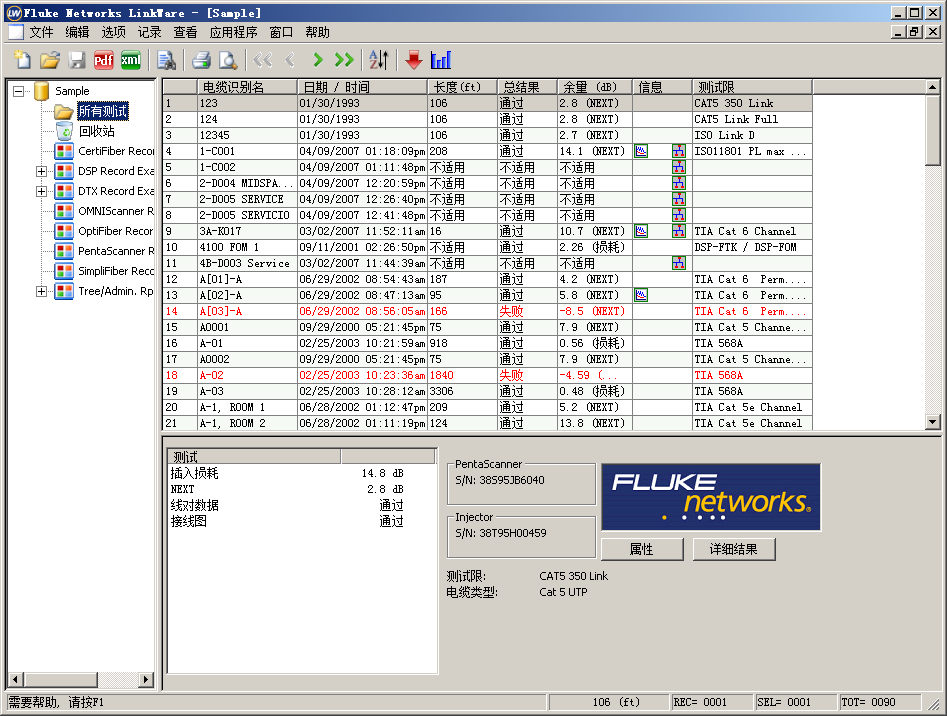Click the New file toolbar icon
The width and height of the screenshot is (947, 716).
click(22, 60)
